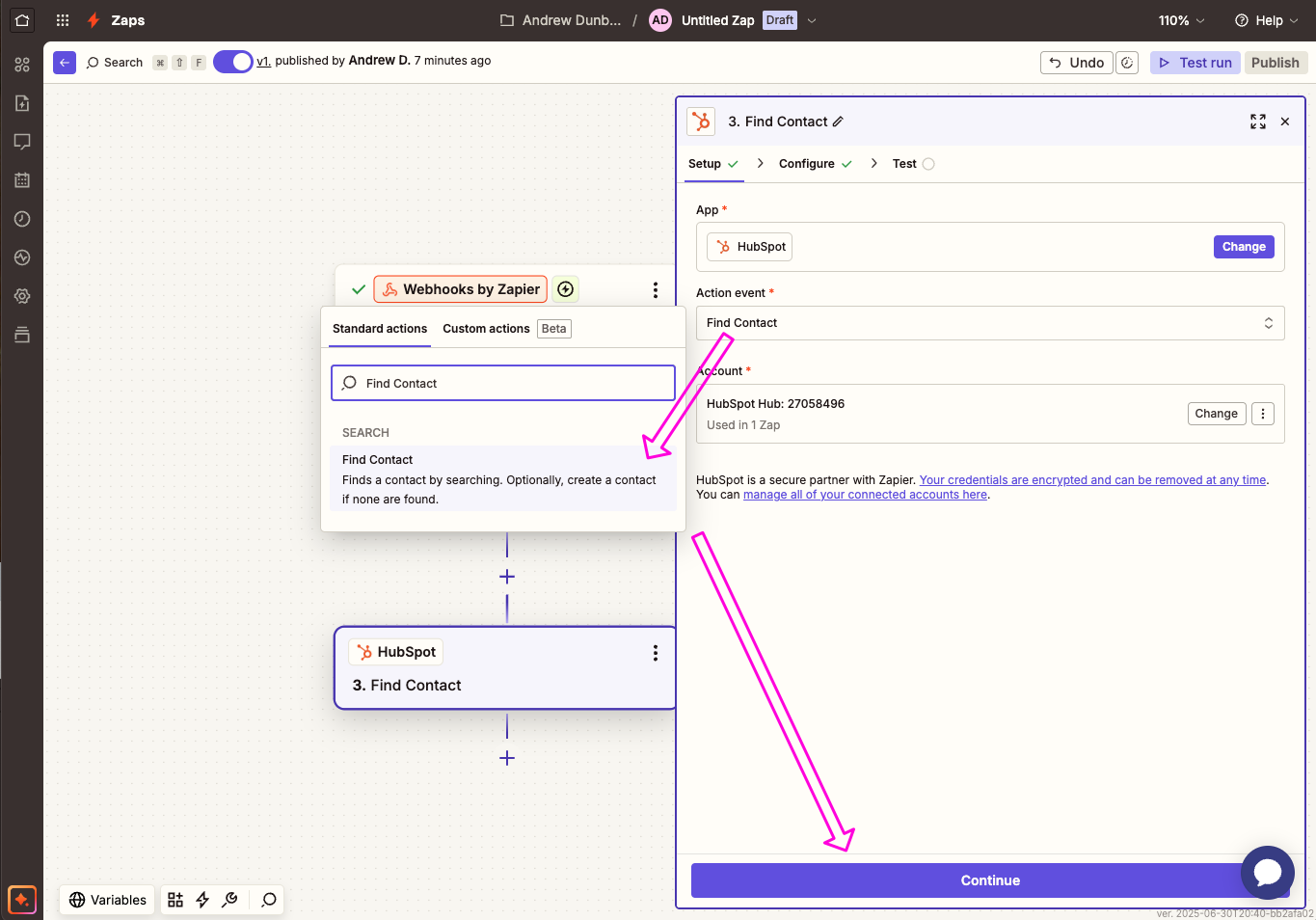Click the Find Contact search input
This screenshot has width=1316, height=920.
pyautogui.click(x=503, y=383)
